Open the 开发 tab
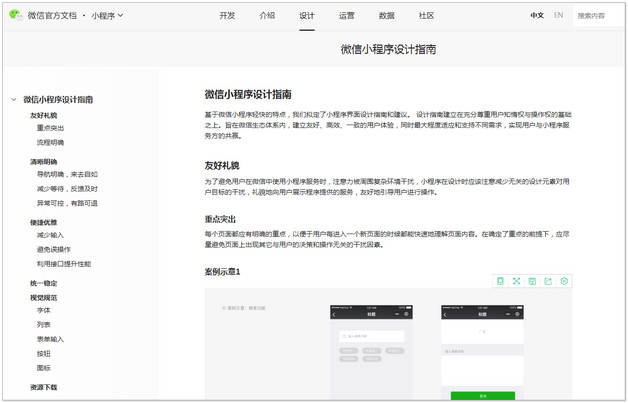This screenshot has height=403, width=628. click(227, 16)
